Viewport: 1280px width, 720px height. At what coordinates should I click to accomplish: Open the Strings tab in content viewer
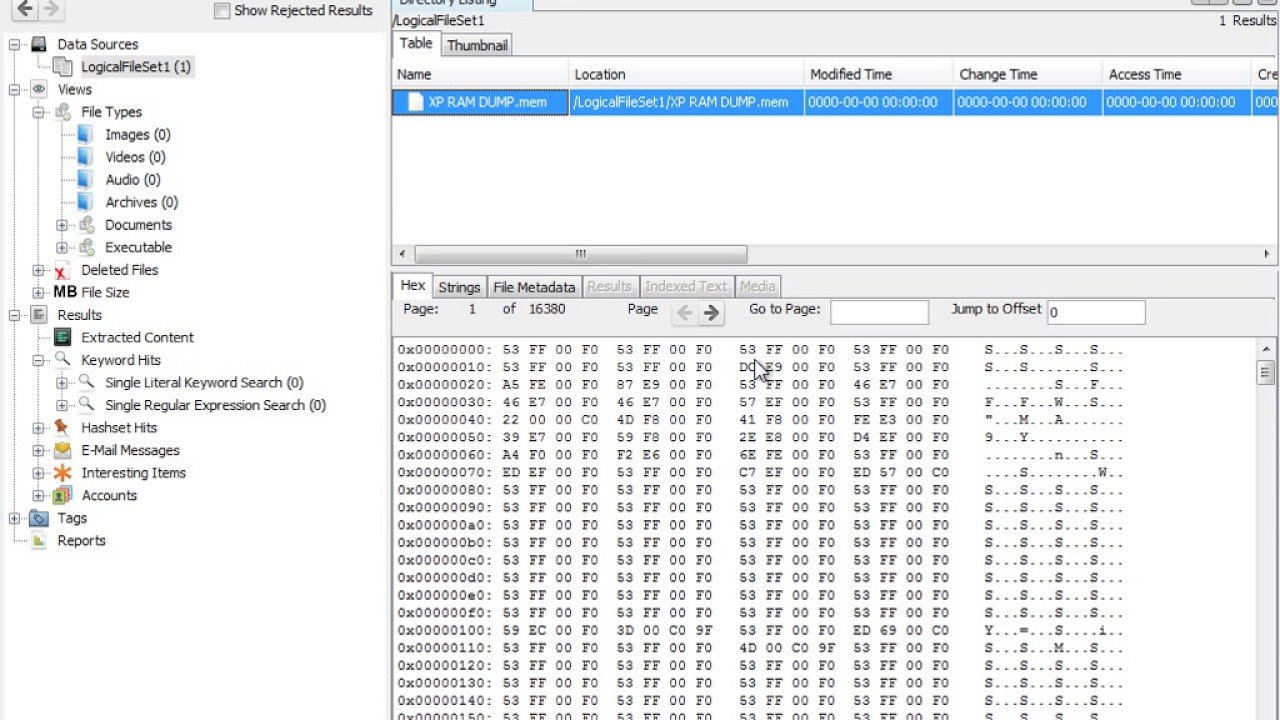pos(459,287)
